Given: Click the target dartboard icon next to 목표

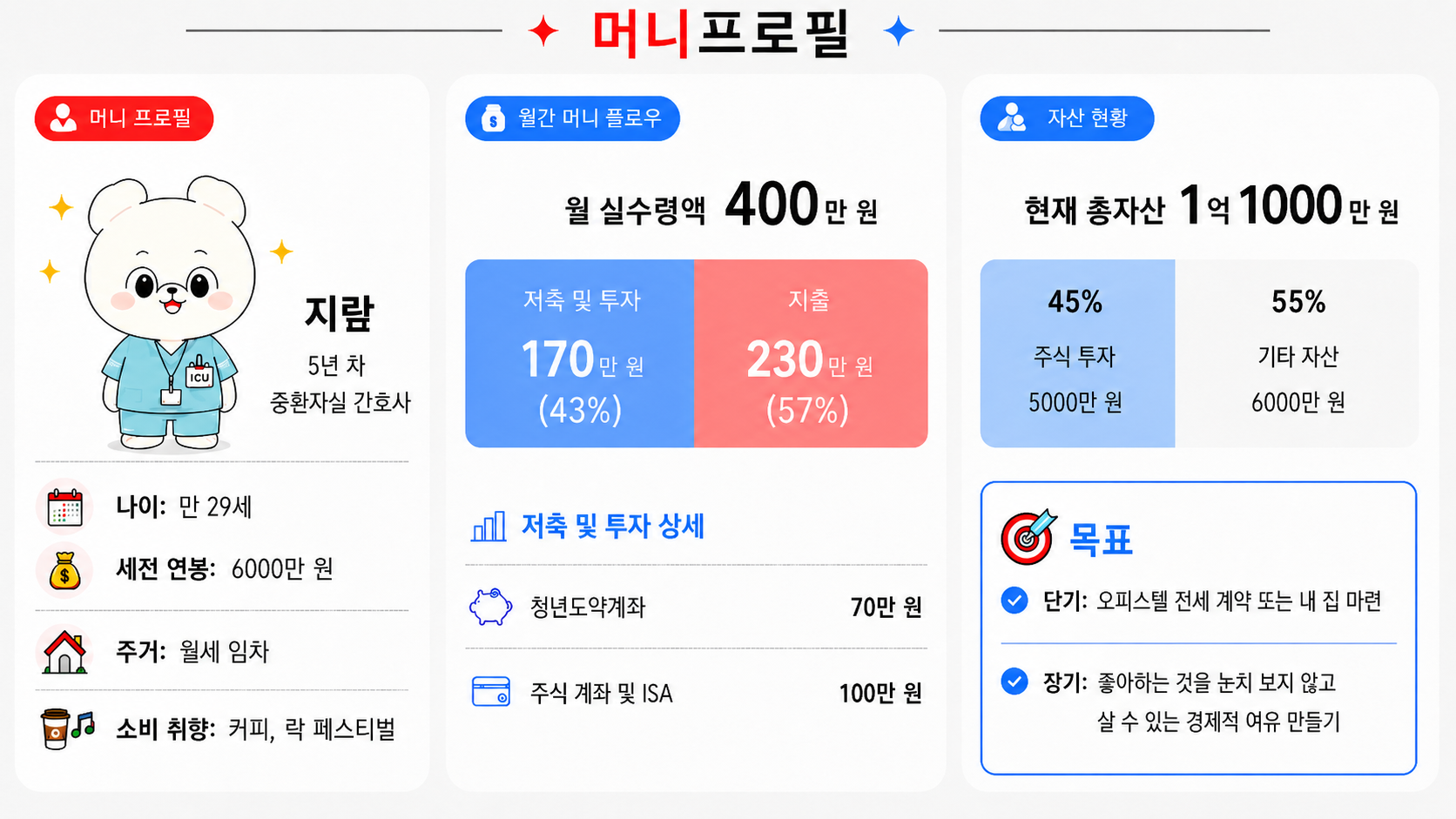Looking at the screenshot, I should pos(1028,537).
